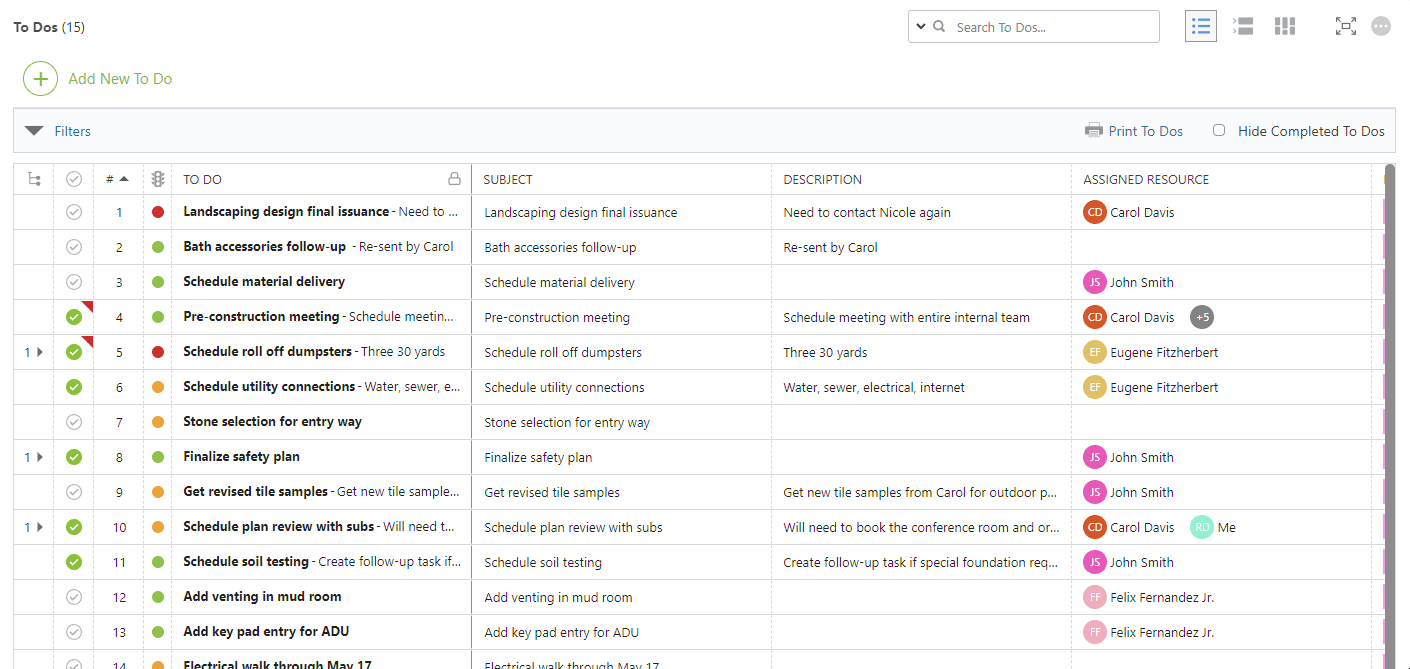Sort by Assigned Resource column header
Image resolution: width=1410 pixels, height=669 pixels.
(1146, 180)
